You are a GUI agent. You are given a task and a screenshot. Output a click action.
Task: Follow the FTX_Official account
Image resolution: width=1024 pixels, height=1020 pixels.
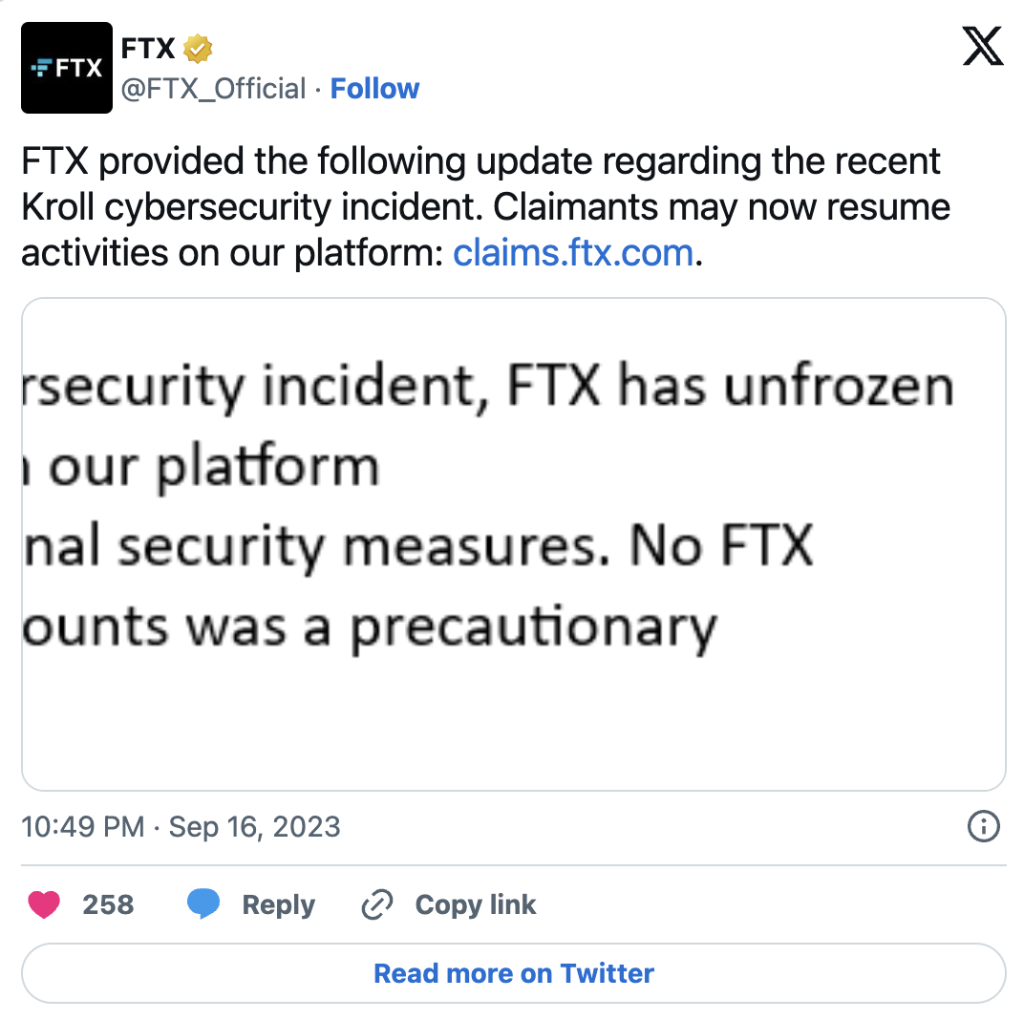(375, 89)
